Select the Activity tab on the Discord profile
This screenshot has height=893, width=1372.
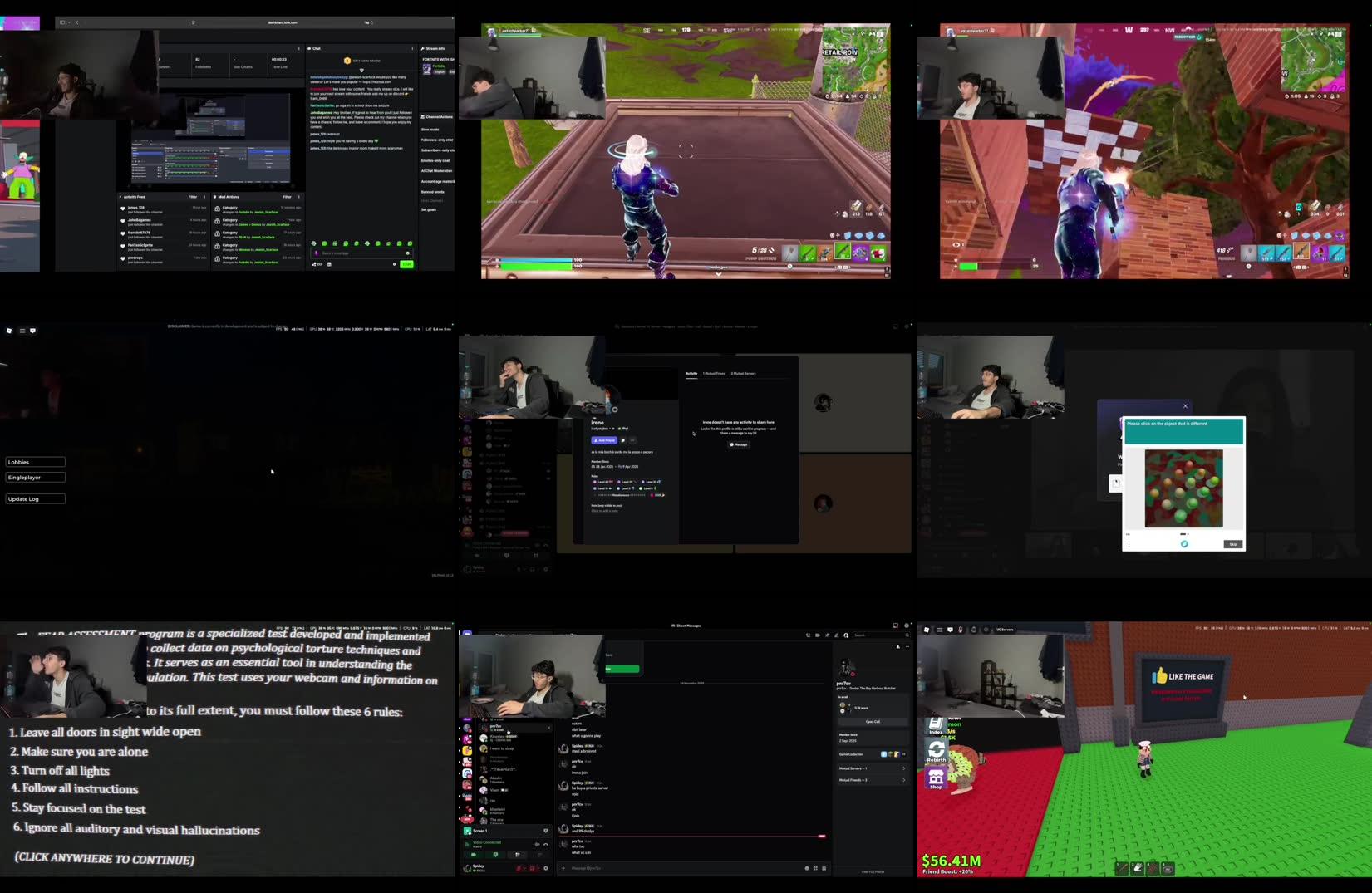(x=691, y=374)
